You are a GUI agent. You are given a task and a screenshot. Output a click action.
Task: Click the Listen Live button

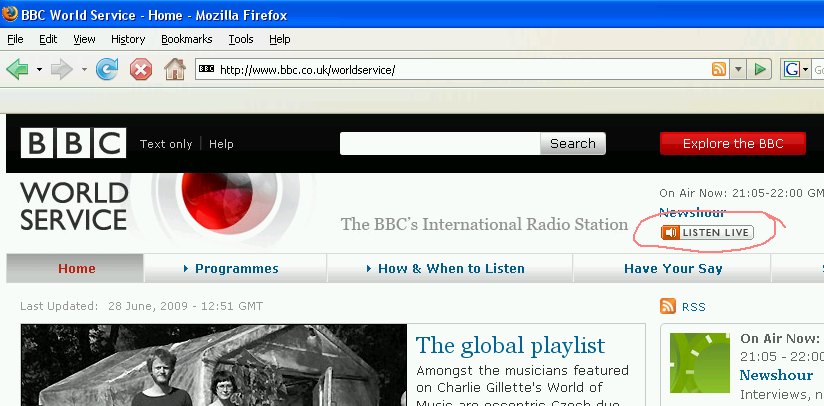[707, 233]
